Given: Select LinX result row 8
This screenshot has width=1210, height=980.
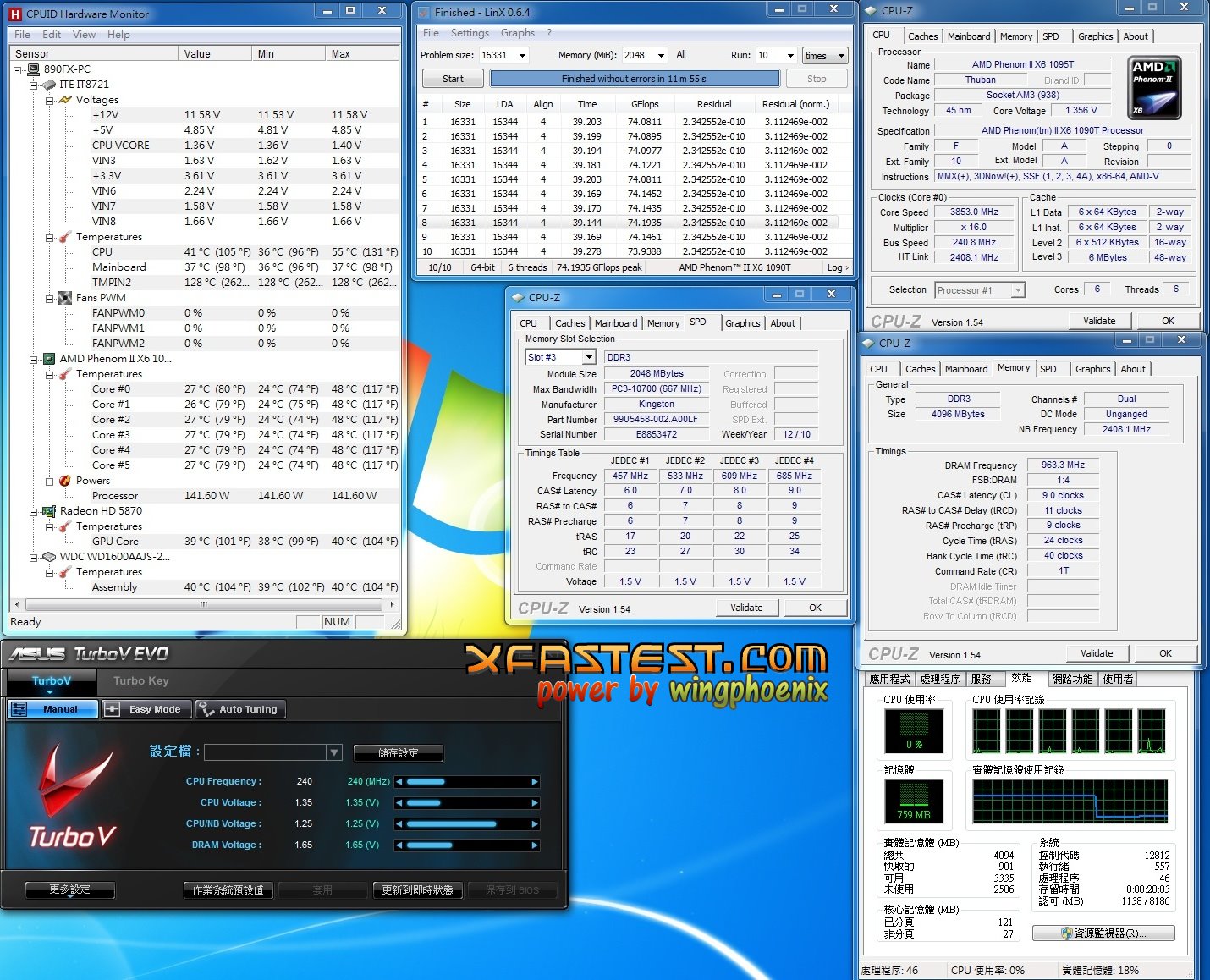Looking at the screenshot, I should [630, 223].
